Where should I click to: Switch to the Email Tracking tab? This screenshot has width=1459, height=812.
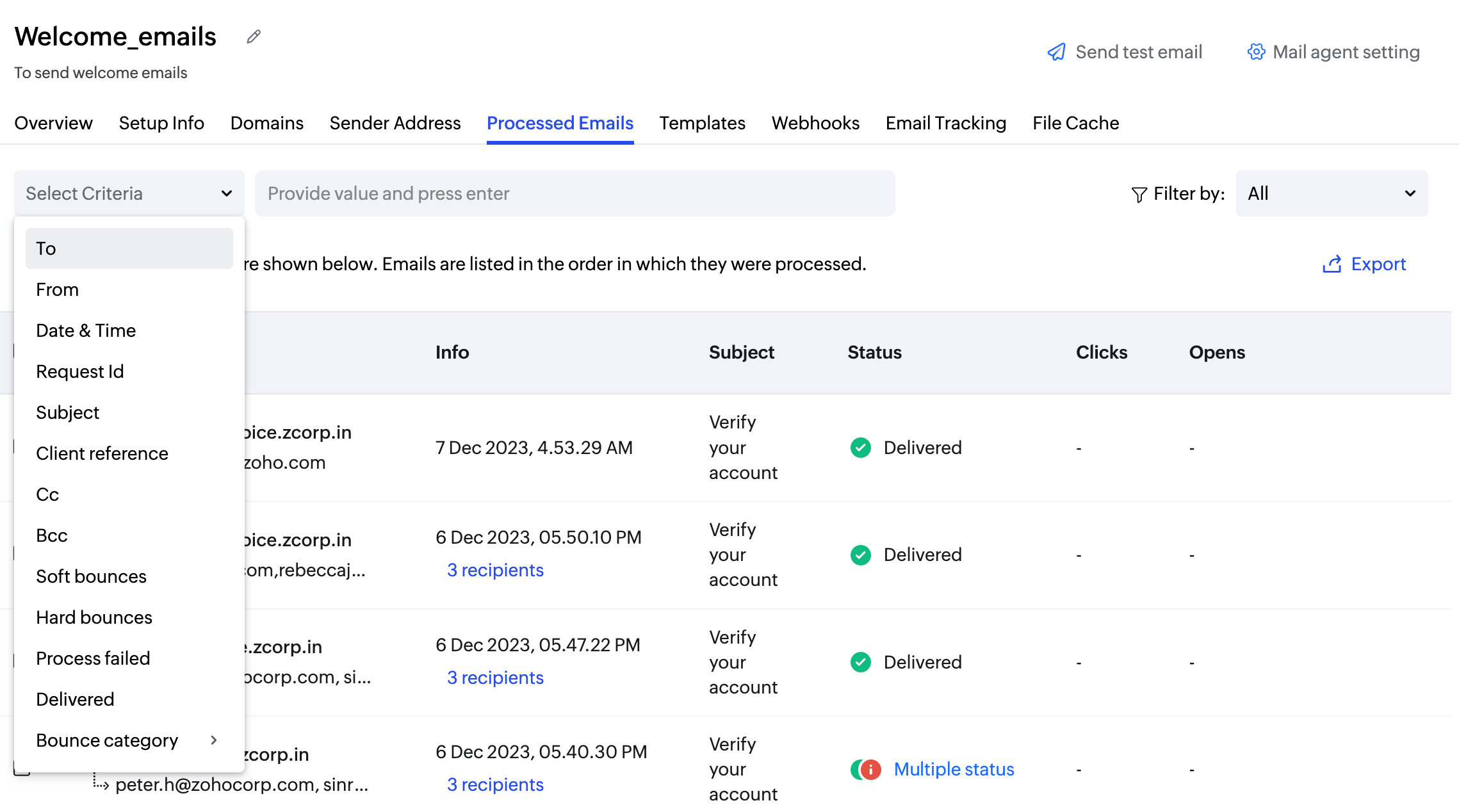click(x=946, y=123)
